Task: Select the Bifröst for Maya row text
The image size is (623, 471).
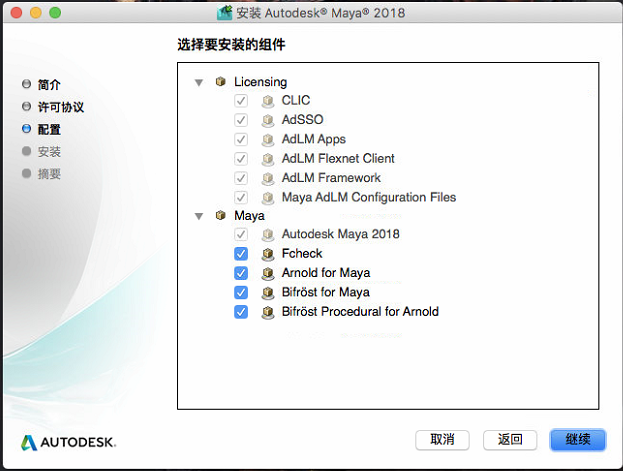Action: click(x=326, y=293)
